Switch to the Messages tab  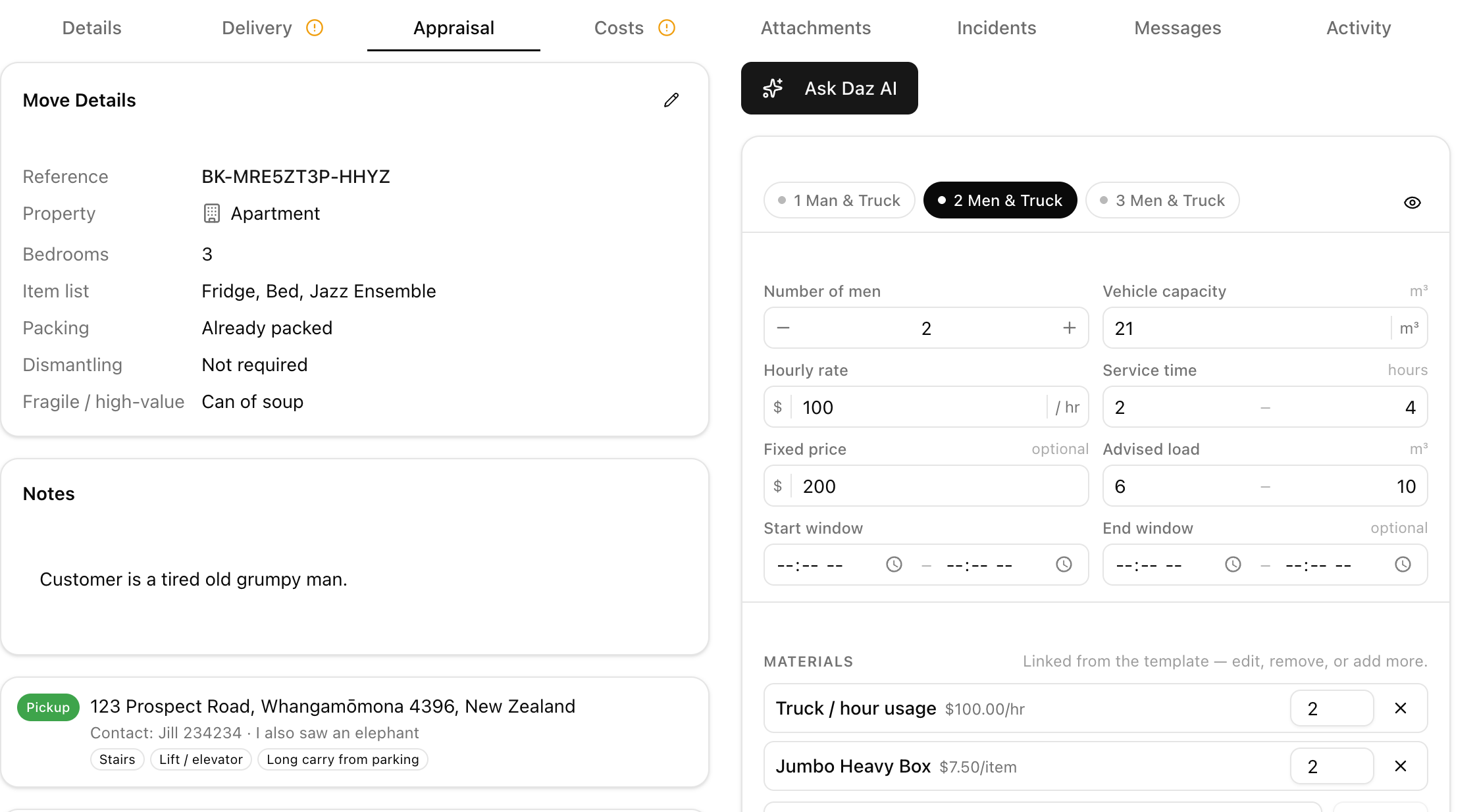pos(1178,28)
